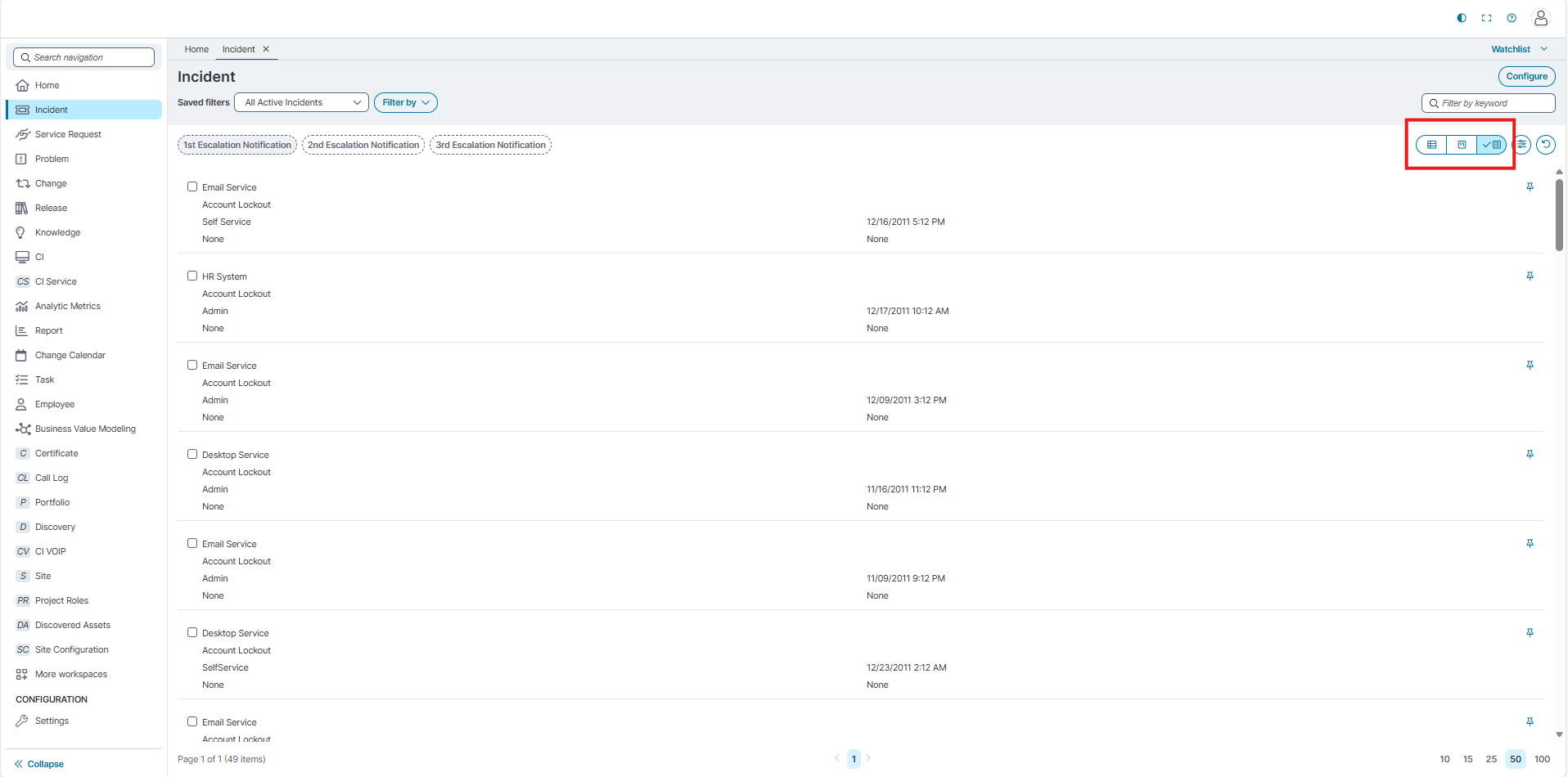Tick the first Desktop Service incident checkbox
This screenshot has height=777, width=1568.
click(192, 455)
